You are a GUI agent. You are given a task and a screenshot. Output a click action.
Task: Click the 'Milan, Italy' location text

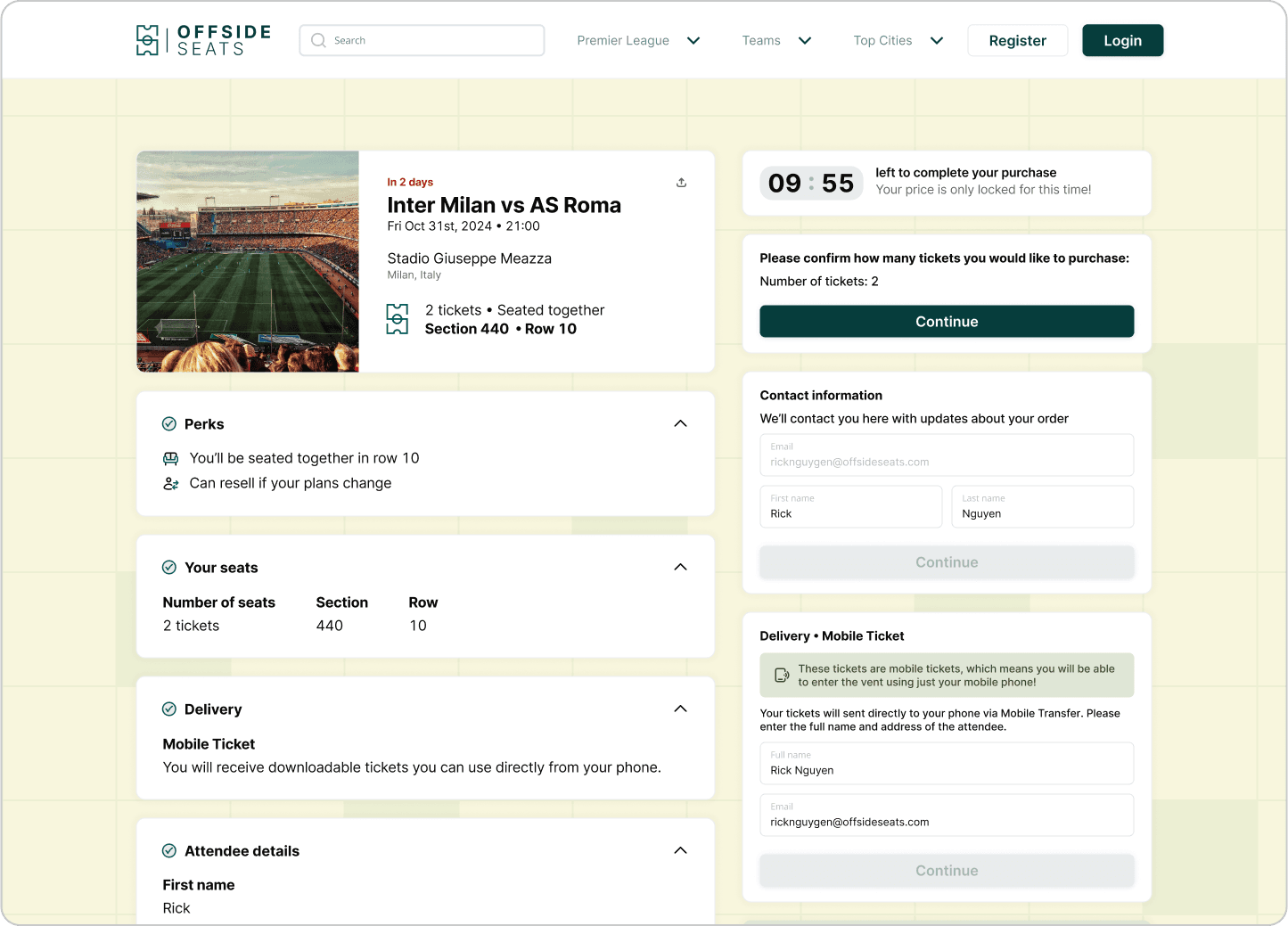(414, 275)
